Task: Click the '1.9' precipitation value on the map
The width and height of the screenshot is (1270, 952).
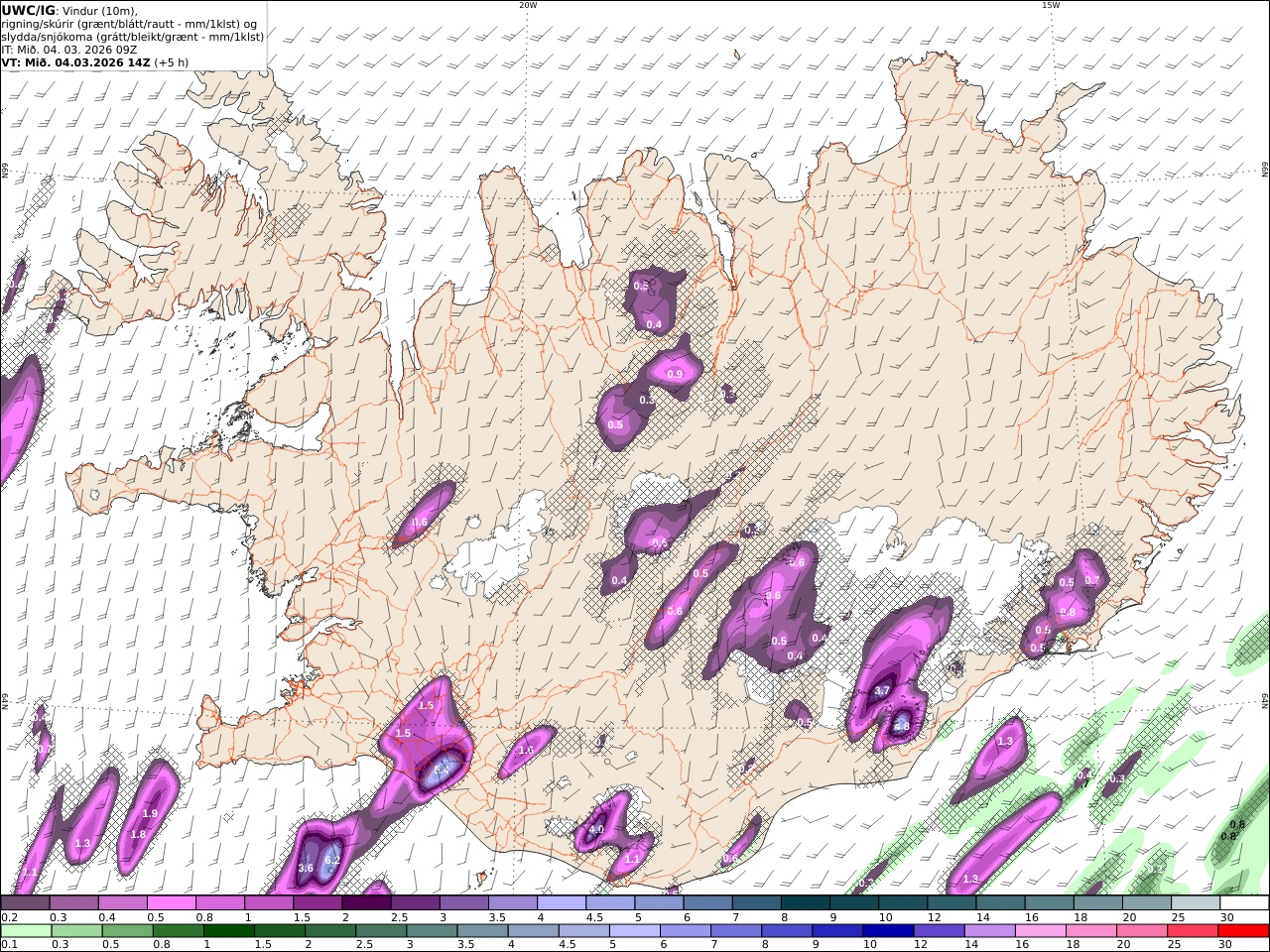Action: 150,813
